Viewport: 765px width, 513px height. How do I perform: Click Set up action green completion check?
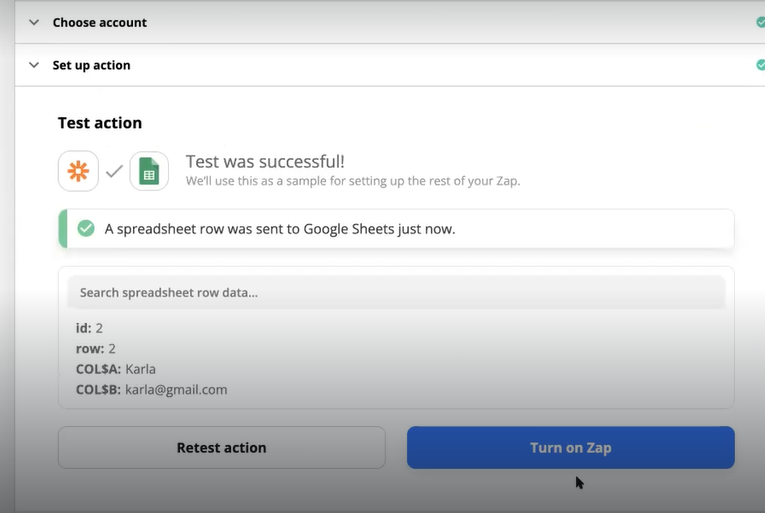coord(760,65)
